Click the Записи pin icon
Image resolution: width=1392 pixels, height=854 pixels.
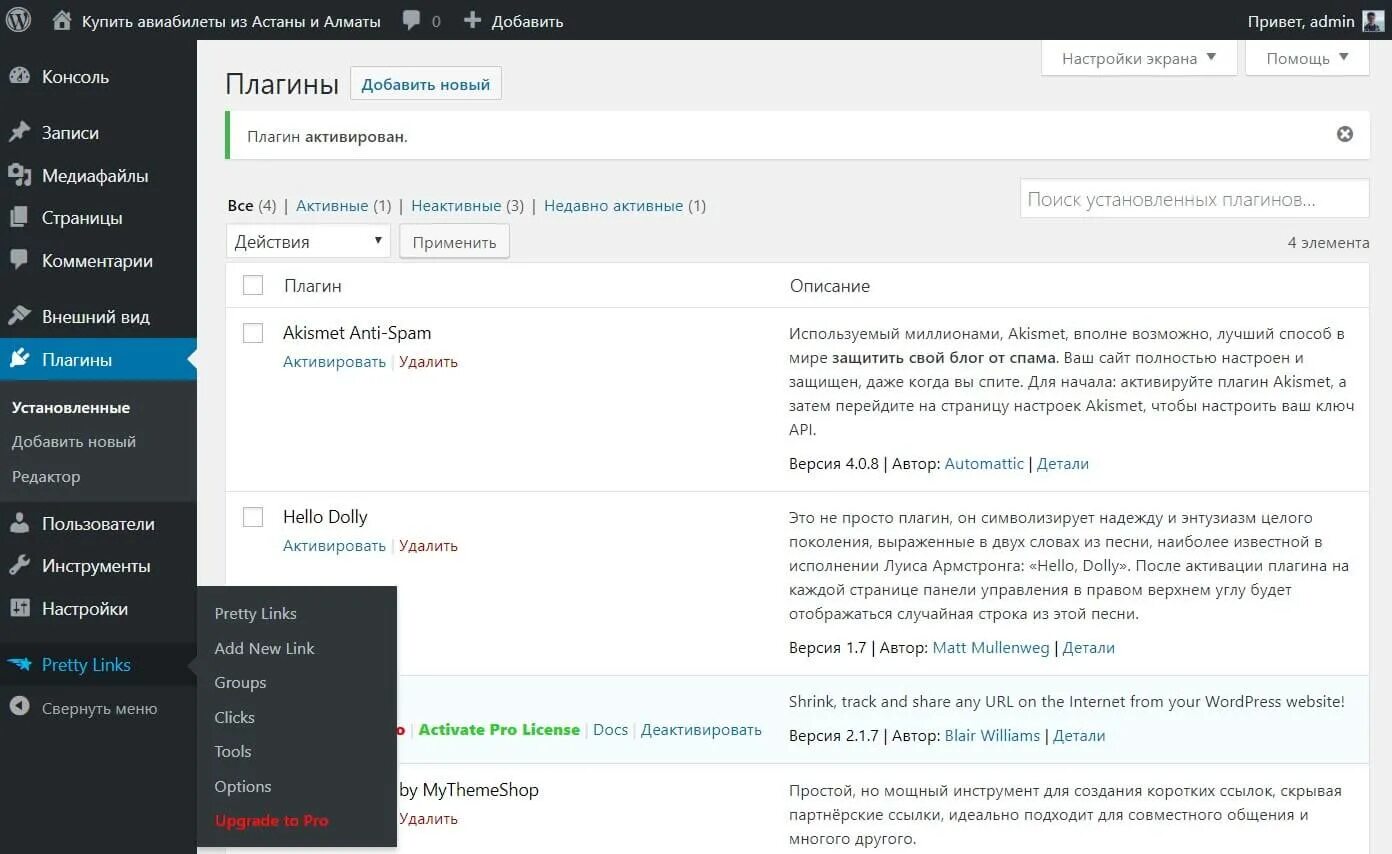(x=19, y=133)
